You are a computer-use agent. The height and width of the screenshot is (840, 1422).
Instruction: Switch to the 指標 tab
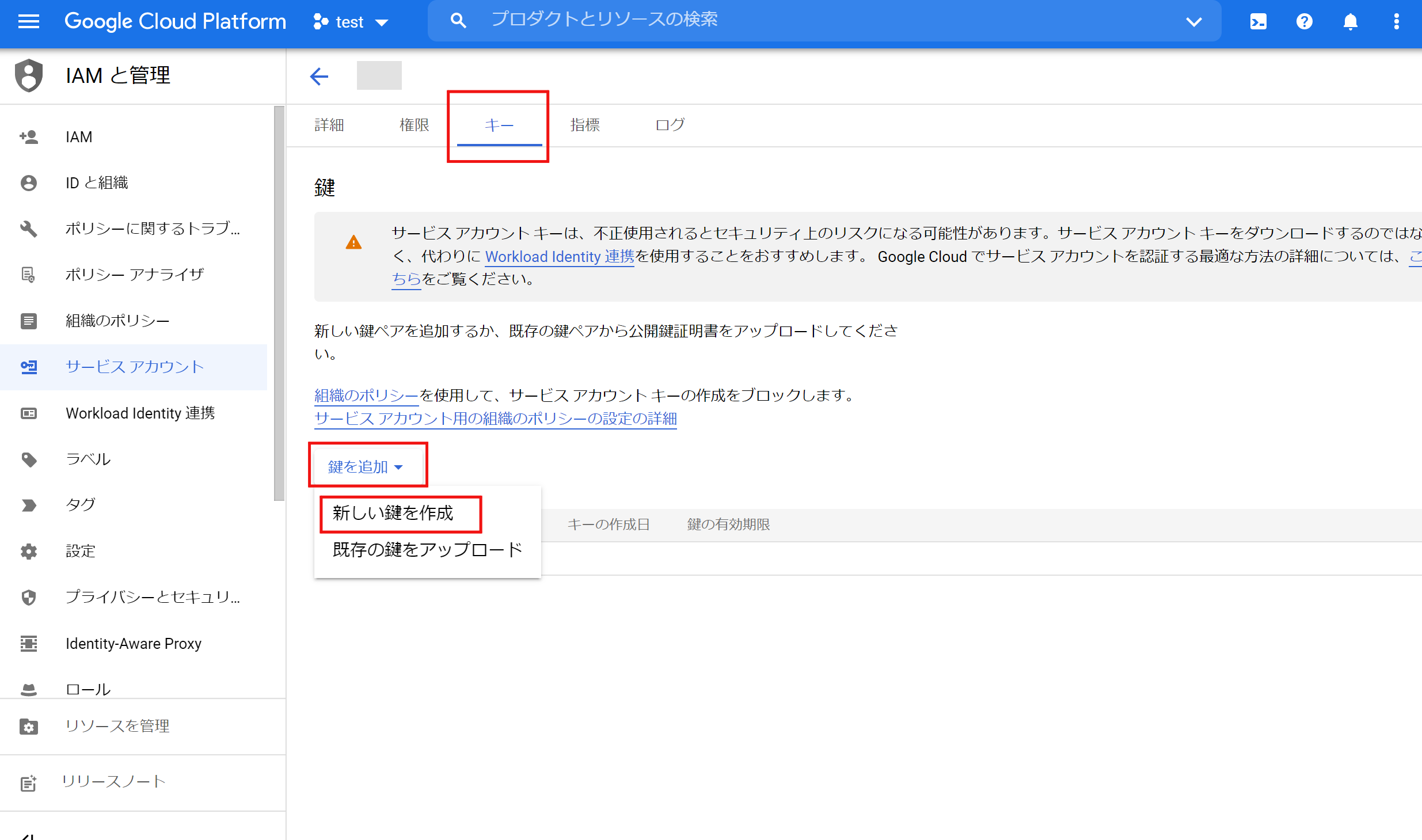[585, 125]
